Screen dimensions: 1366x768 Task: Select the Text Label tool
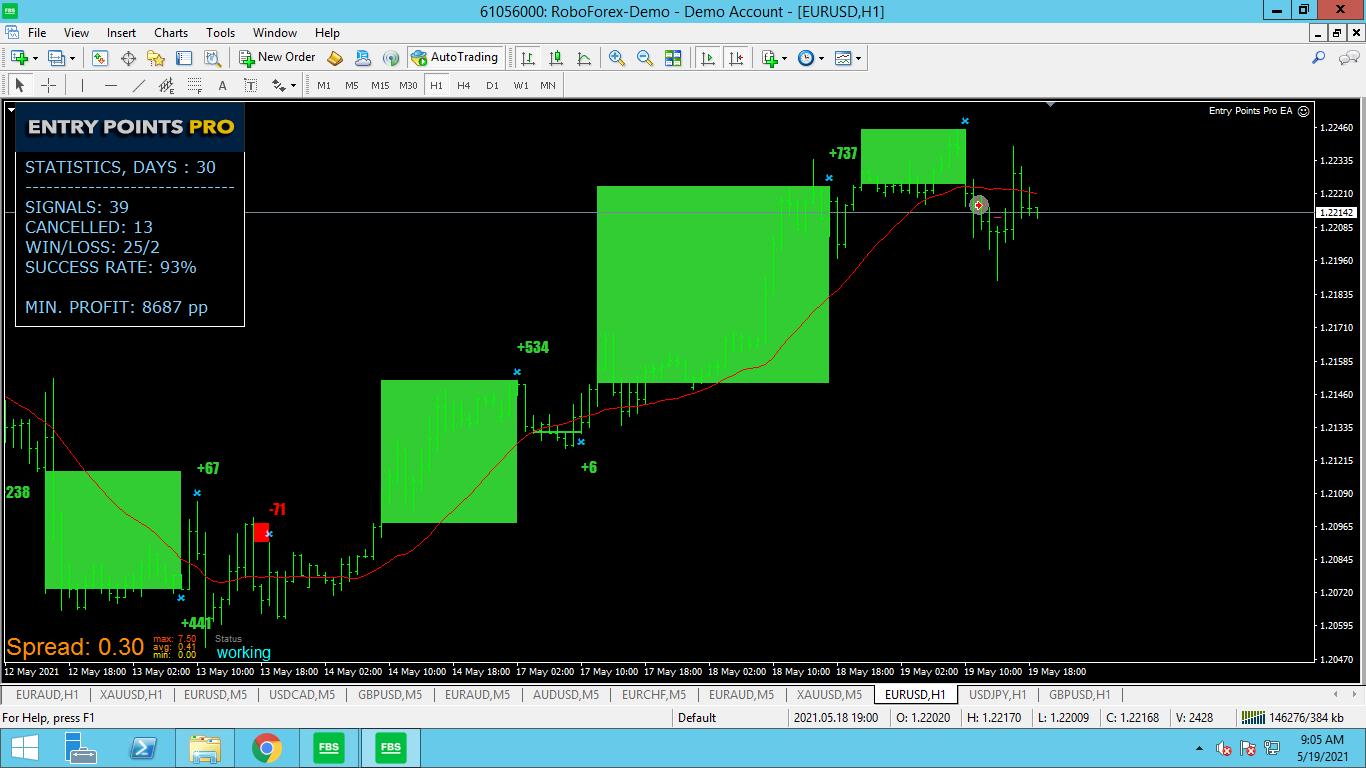point(250,85)
